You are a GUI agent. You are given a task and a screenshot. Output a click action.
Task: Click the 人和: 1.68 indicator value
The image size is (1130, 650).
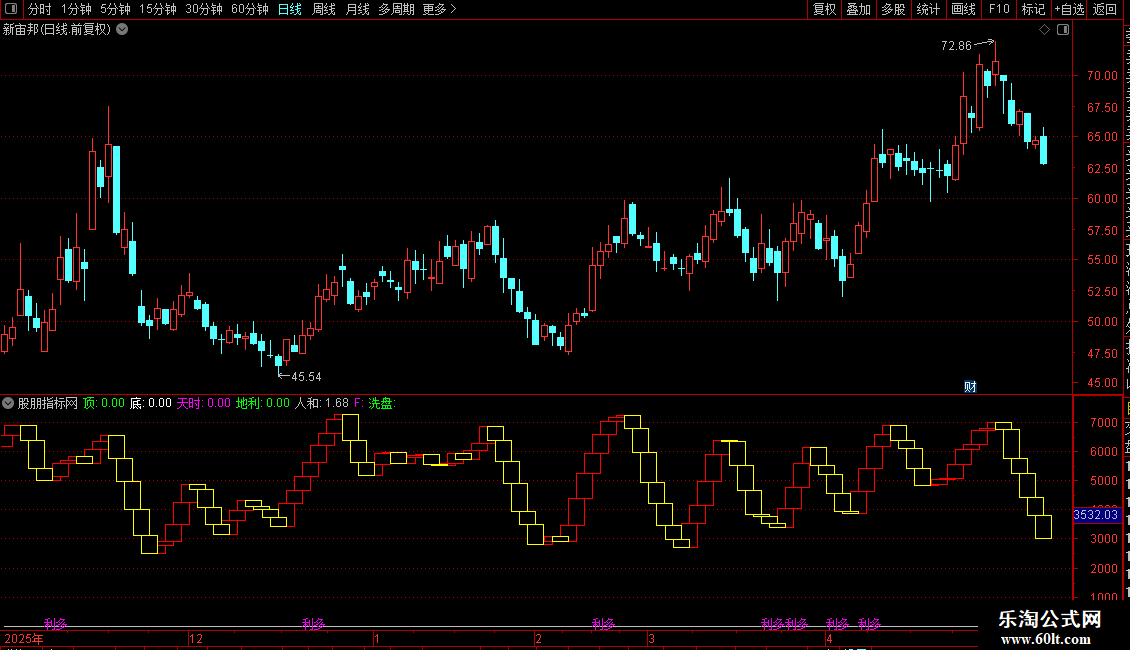pyautogui.click(x=321, y=404)
